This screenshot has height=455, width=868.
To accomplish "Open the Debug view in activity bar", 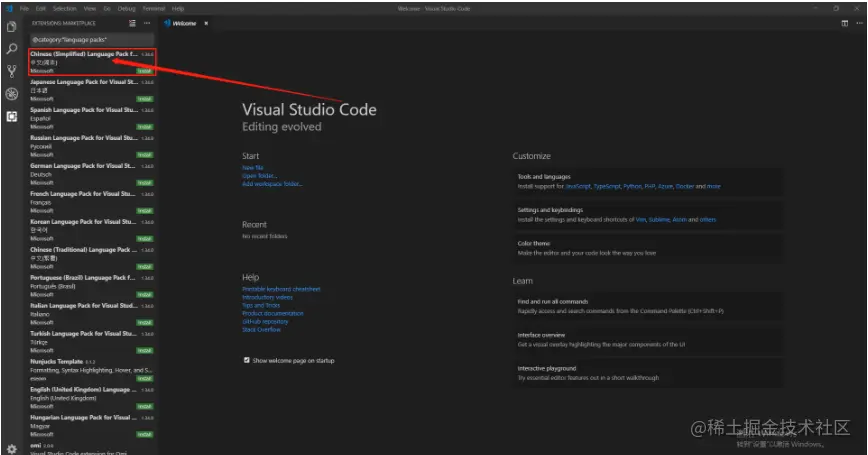I will (12, 94).
